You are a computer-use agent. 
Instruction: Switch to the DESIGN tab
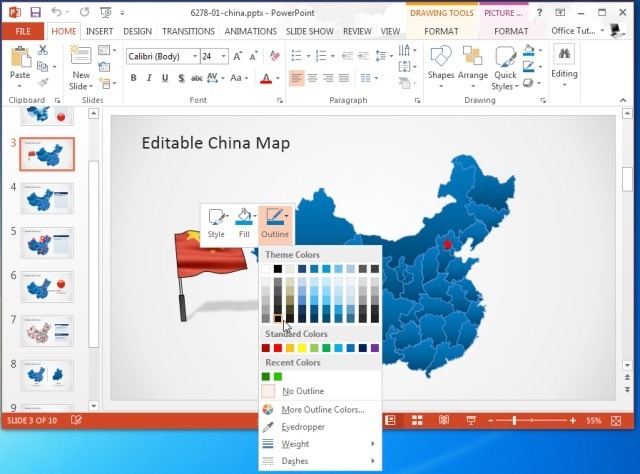tap(138, 31)
